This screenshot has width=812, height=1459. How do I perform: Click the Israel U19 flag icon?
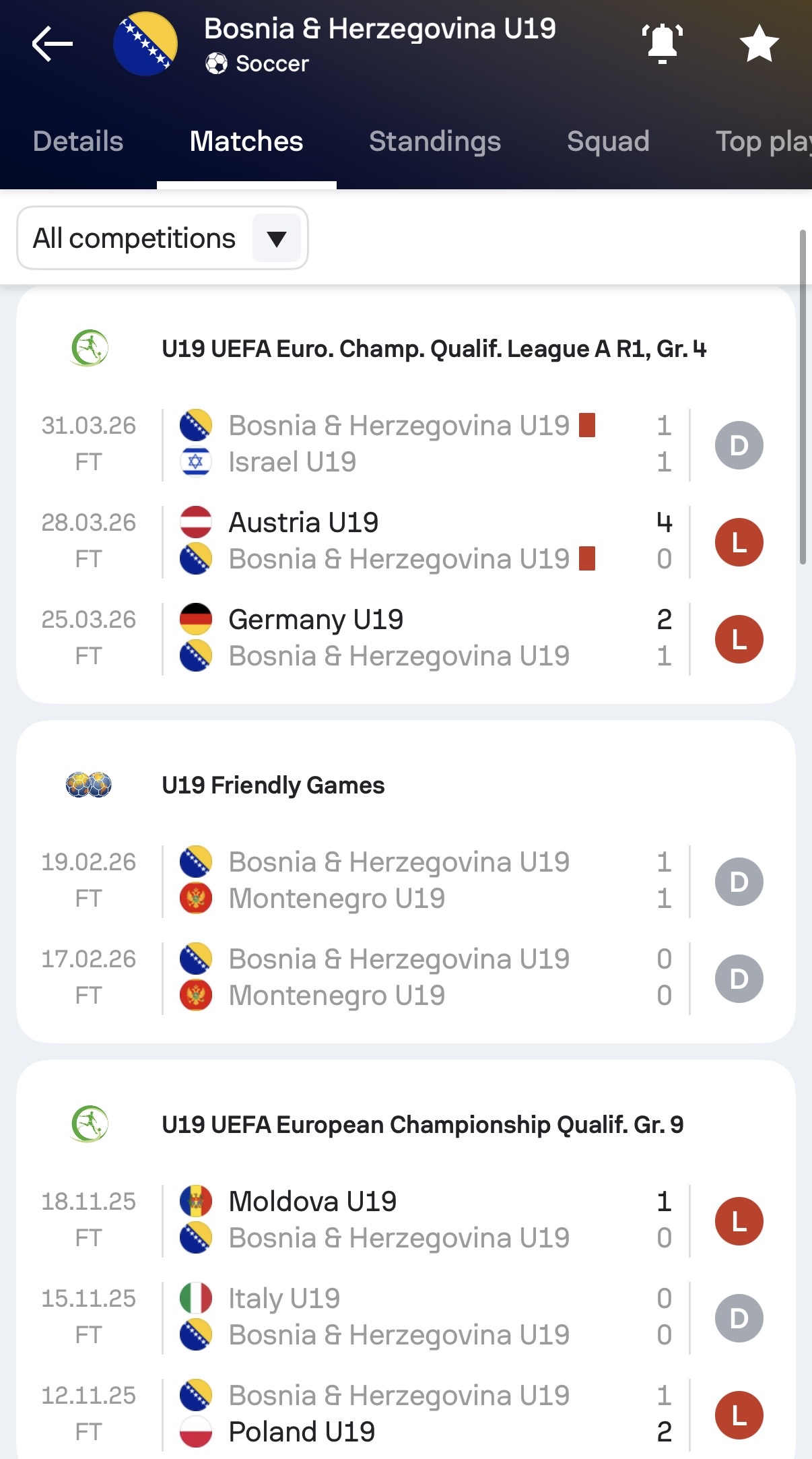pos(196,462)
